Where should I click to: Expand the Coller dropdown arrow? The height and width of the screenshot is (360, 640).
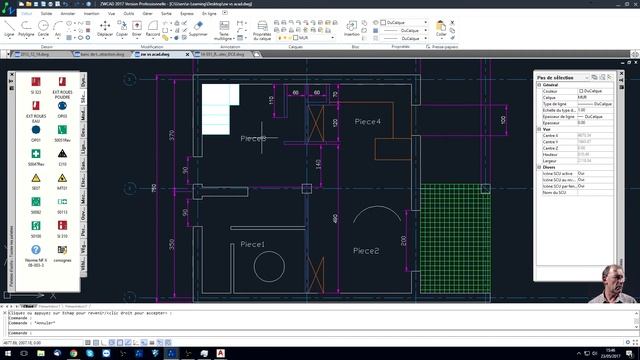tap(441, 39)
